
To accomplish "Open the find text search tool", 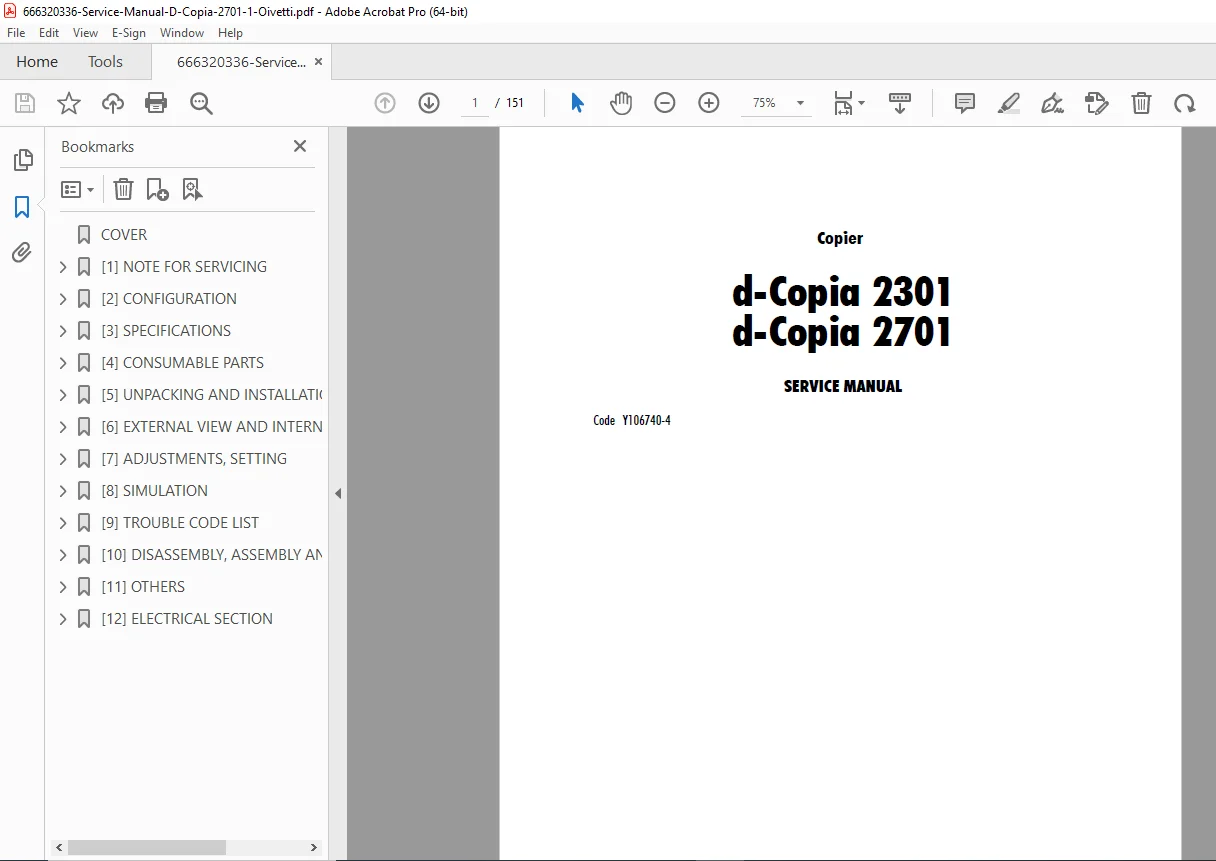I will pyautogui.click(x=201, y=103).
